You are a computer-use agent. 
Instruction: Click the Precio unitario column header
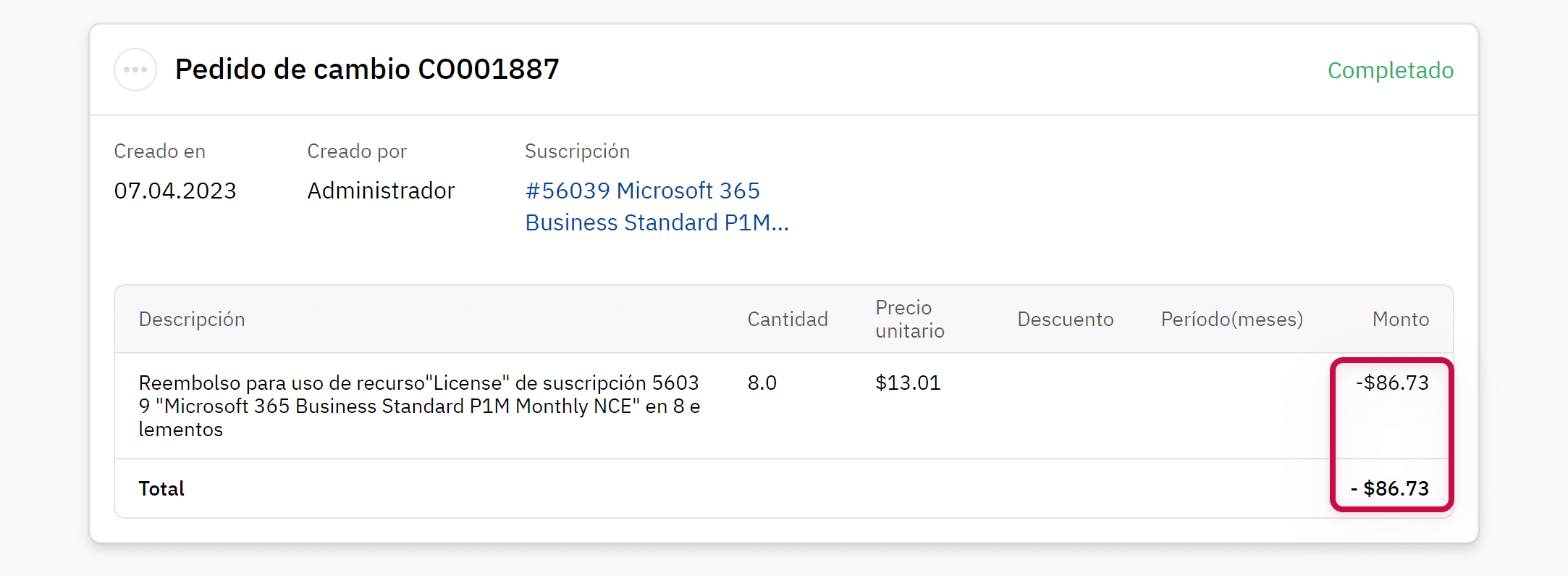pyautogui.click(x=909, y=320)
